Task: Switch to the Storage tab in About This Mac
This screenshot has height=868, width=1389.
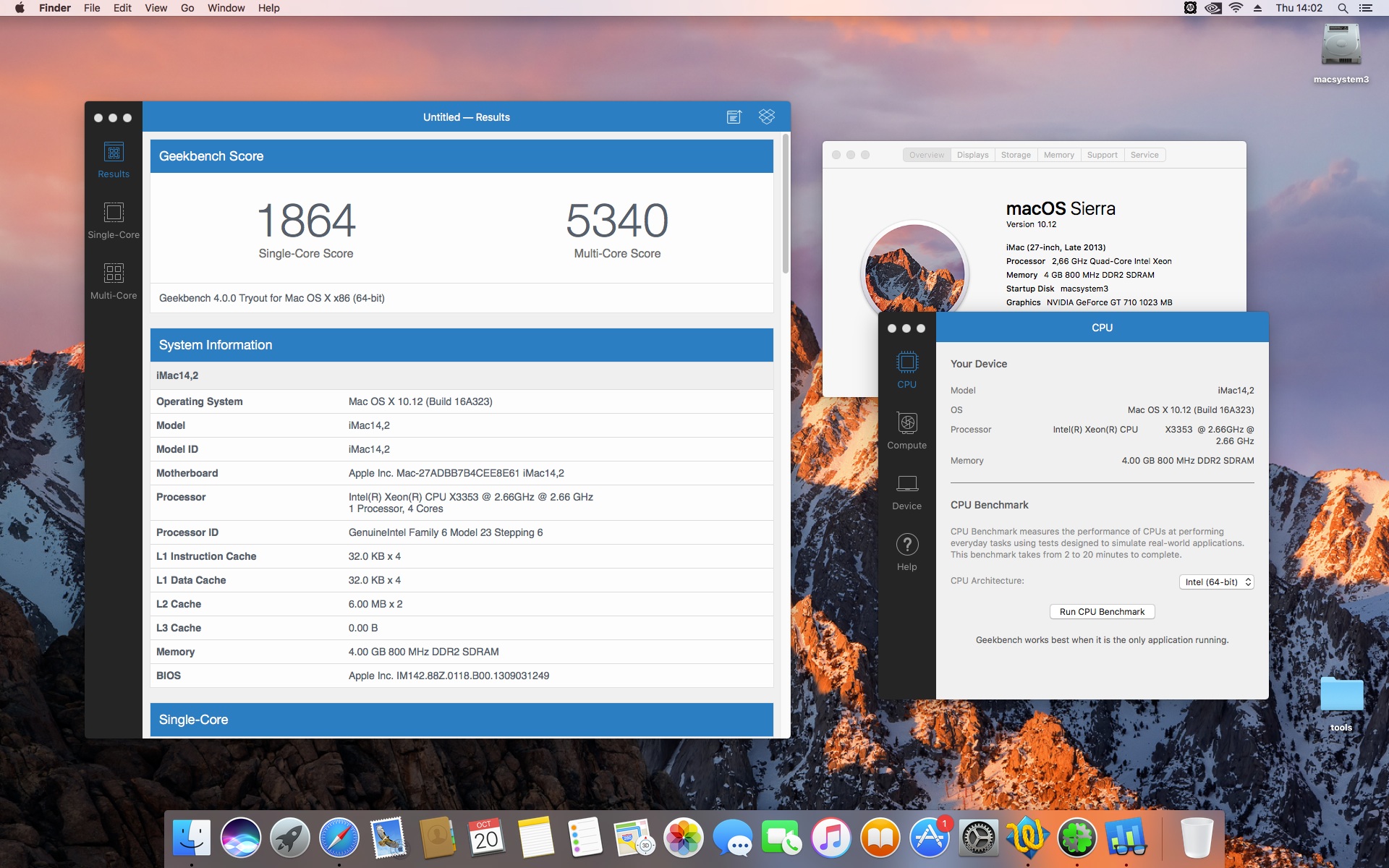Action: click(x=1016, y=155)
